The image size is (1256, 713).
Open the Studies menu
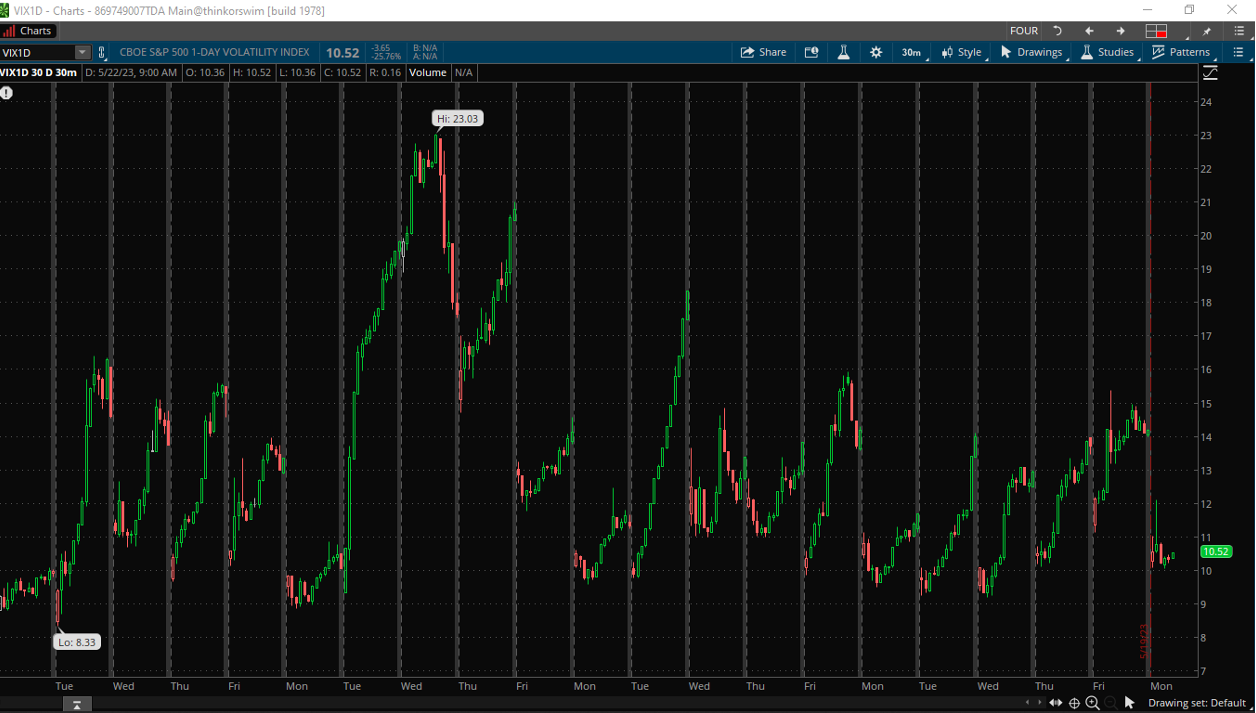[1107, 52]
